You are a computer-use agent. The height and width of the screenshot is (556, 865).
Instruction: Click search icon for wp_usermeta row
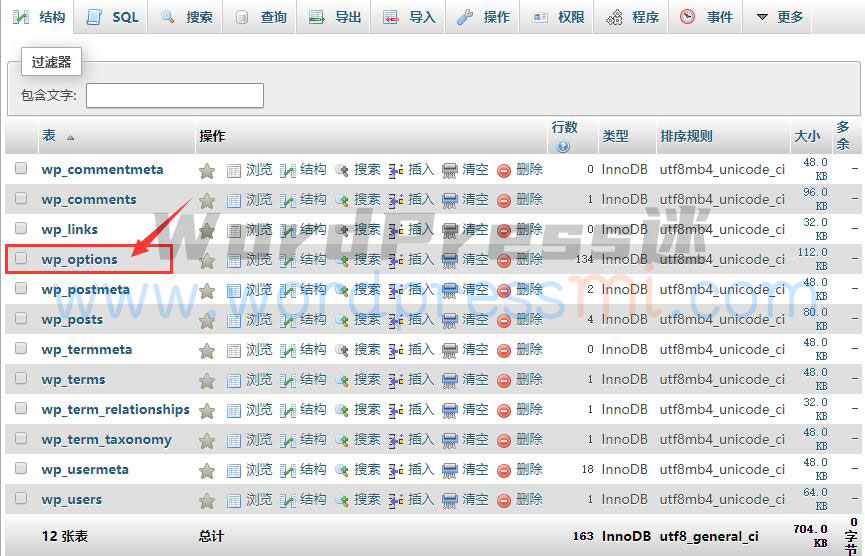(341, 471)
